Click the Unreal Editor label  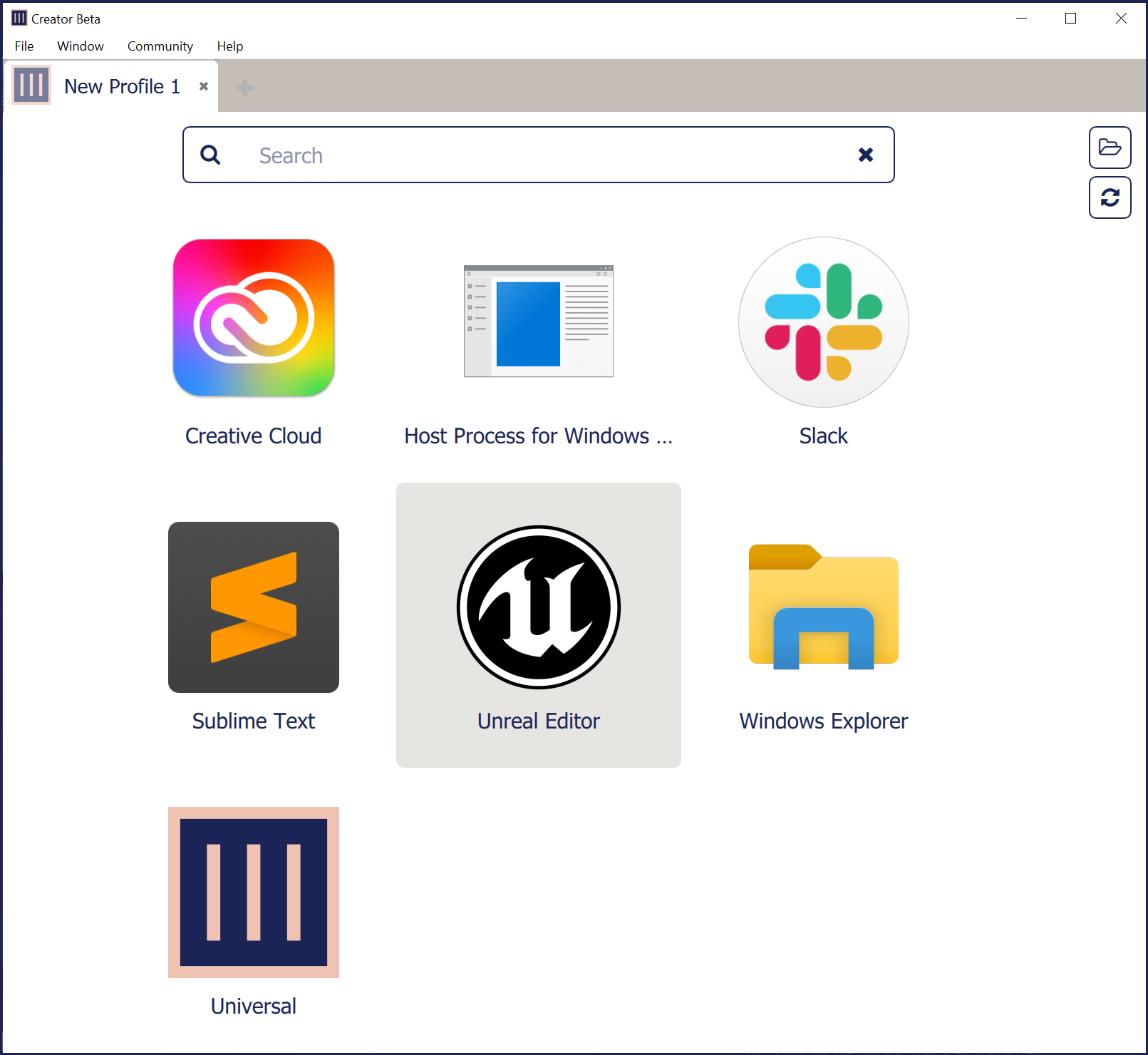pyautogui.click(x=539, y=721)
